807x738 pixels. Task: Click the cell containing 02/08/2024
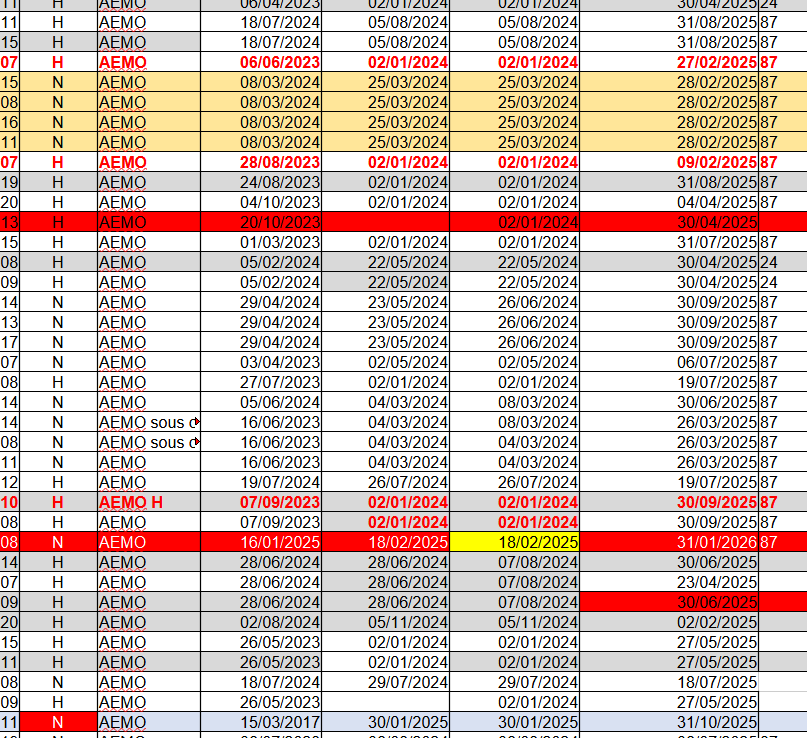(280, 622)
